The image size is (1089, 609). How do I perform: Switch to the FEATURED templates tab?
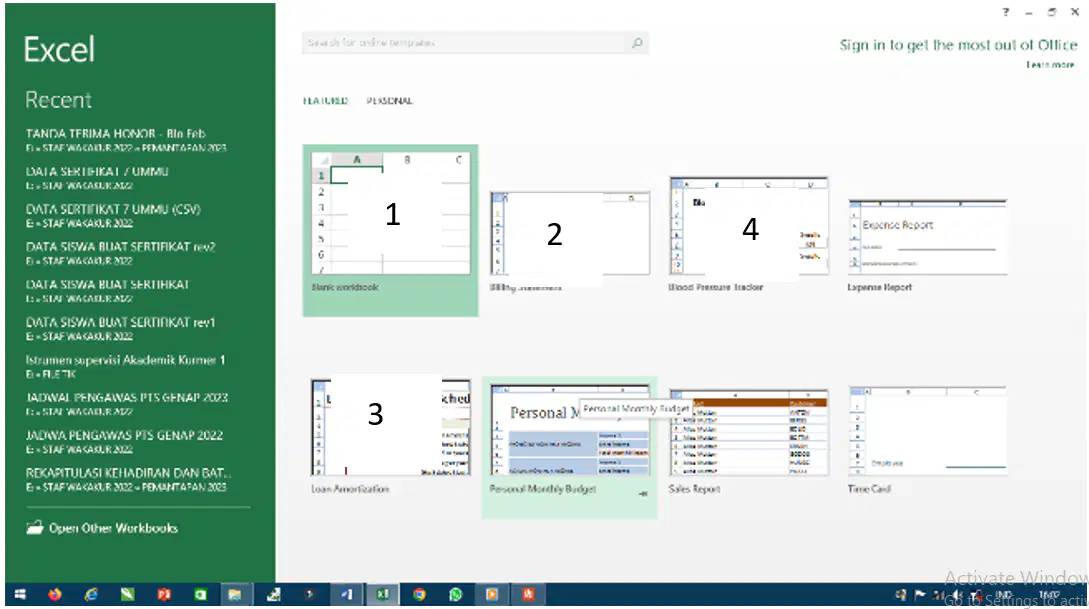coord(325,101)
